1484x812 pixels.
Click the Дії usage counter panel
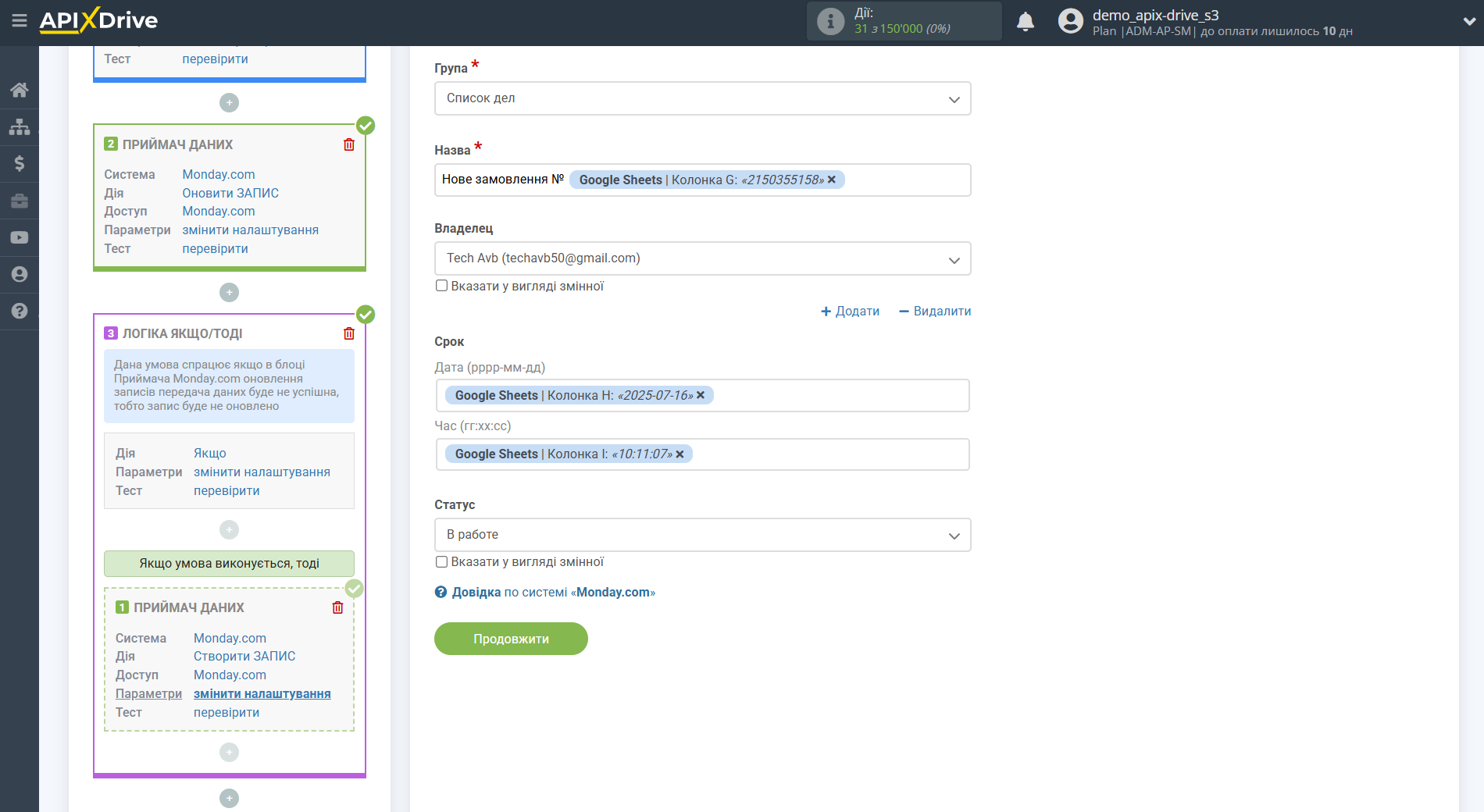coord(904,21)
